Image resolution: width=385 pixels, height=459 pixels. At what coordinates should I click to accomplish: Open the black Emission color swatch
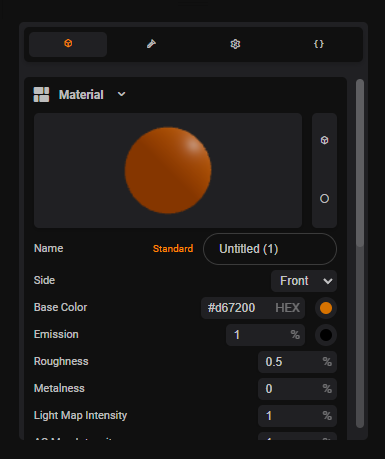(326, 335)
